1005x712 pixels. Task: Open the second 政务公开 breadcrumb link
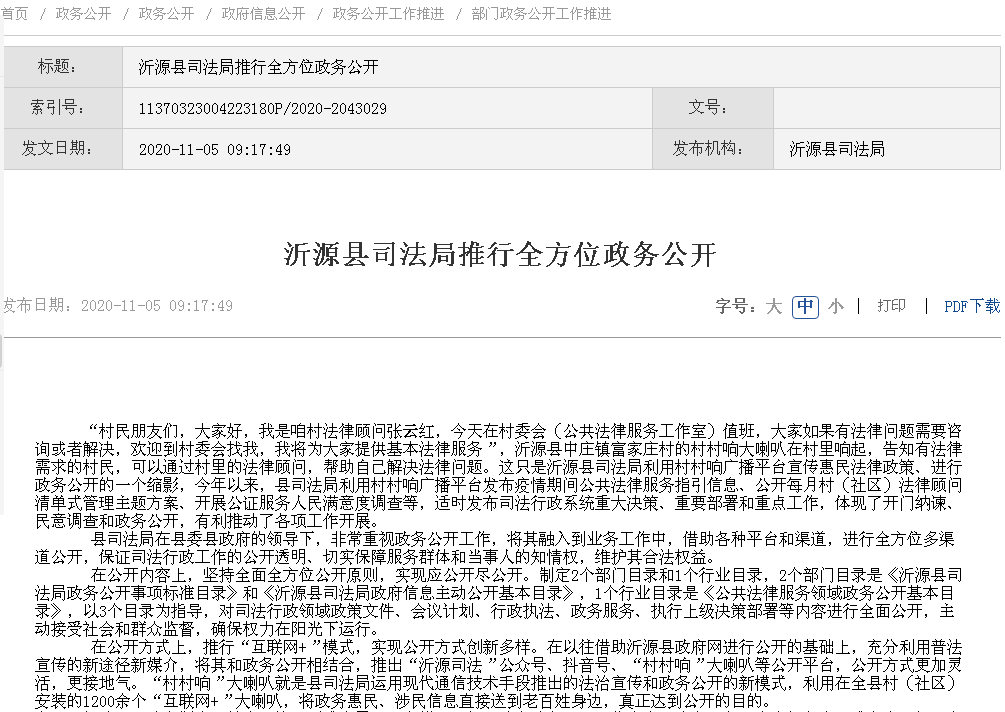pos(166,14)
